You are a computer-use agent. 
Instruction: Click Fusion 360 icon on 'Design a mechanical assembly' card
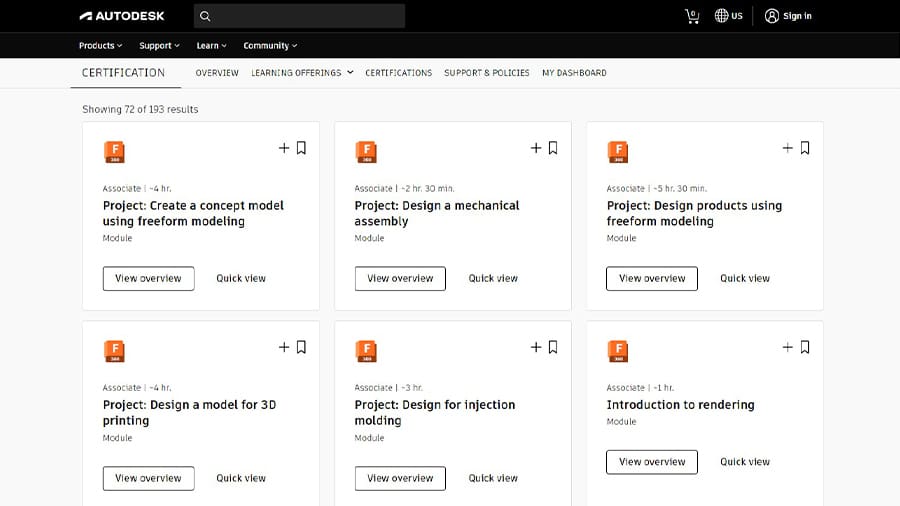366,152
